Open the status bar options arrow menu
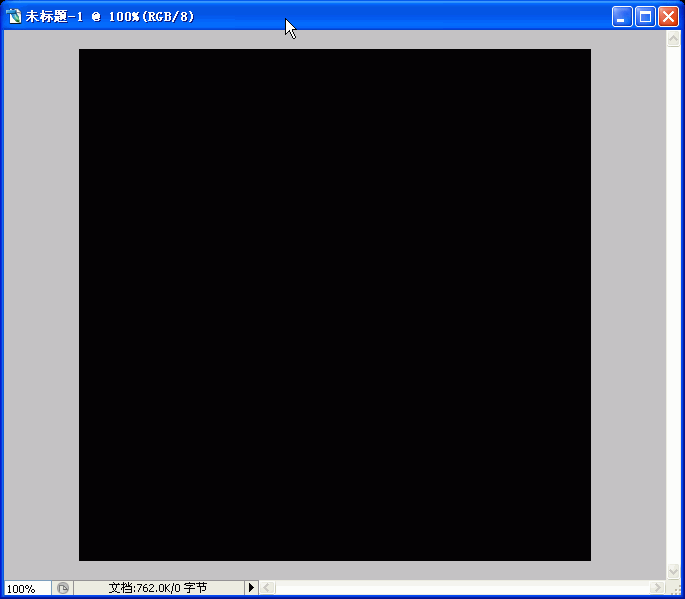 click(251, 588)
